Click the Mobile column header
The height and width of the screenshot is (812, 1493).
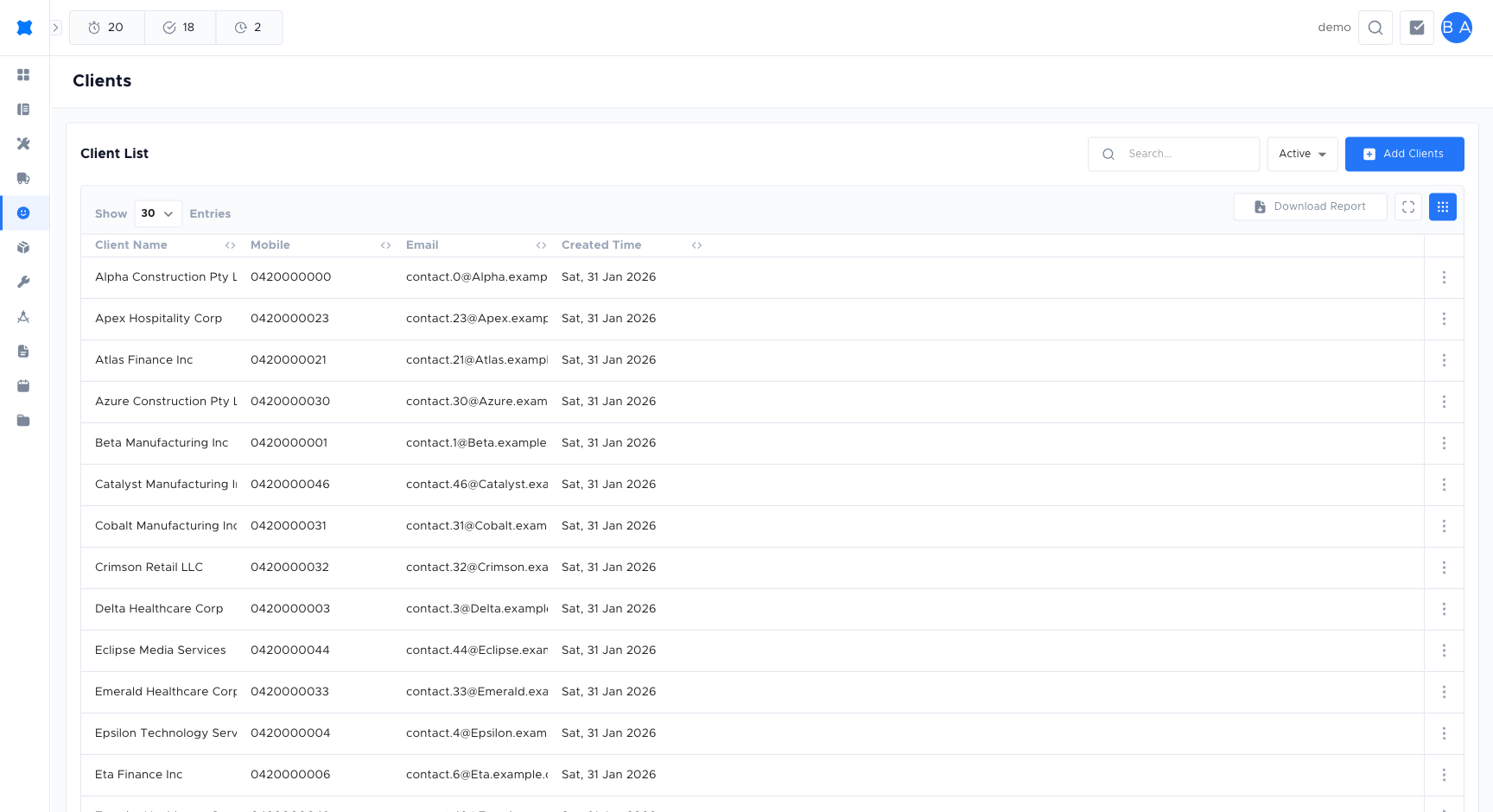pyautogui.click(x=270, y=245)
